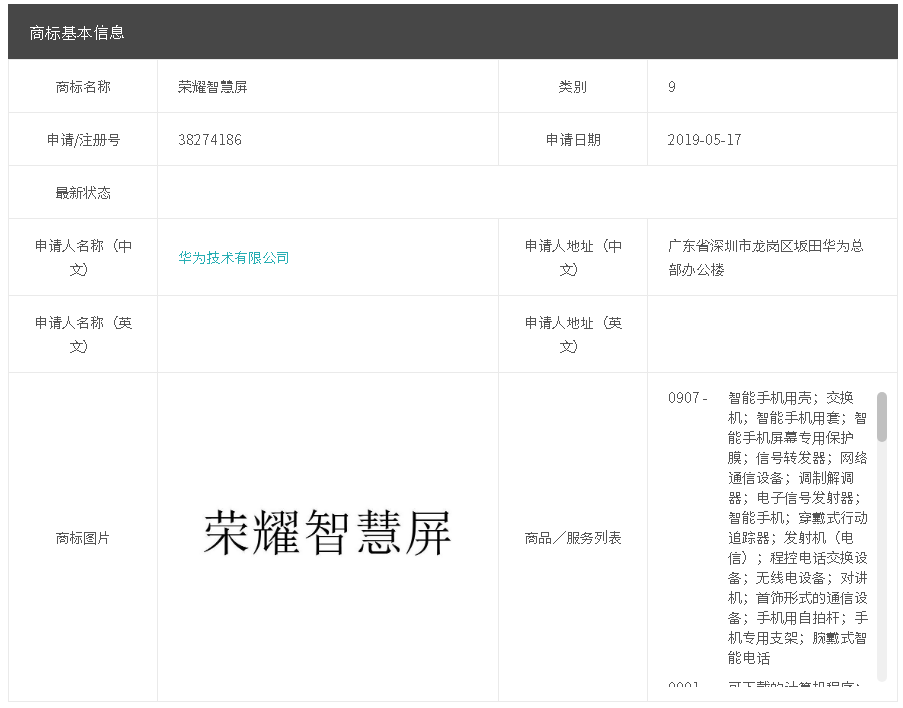This screenshot has height=708, width=903.
Task: Open the 华为技术有限公司 applicant link
Action: click(x=233, y=258)
